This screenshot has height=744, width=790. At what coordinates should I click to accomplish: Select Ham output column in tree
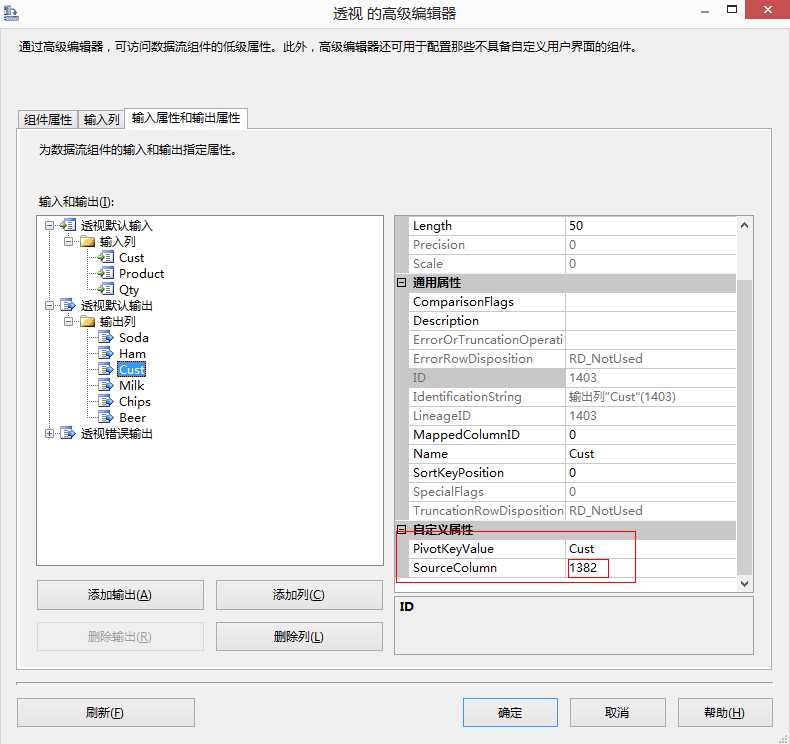pos(132,354)
